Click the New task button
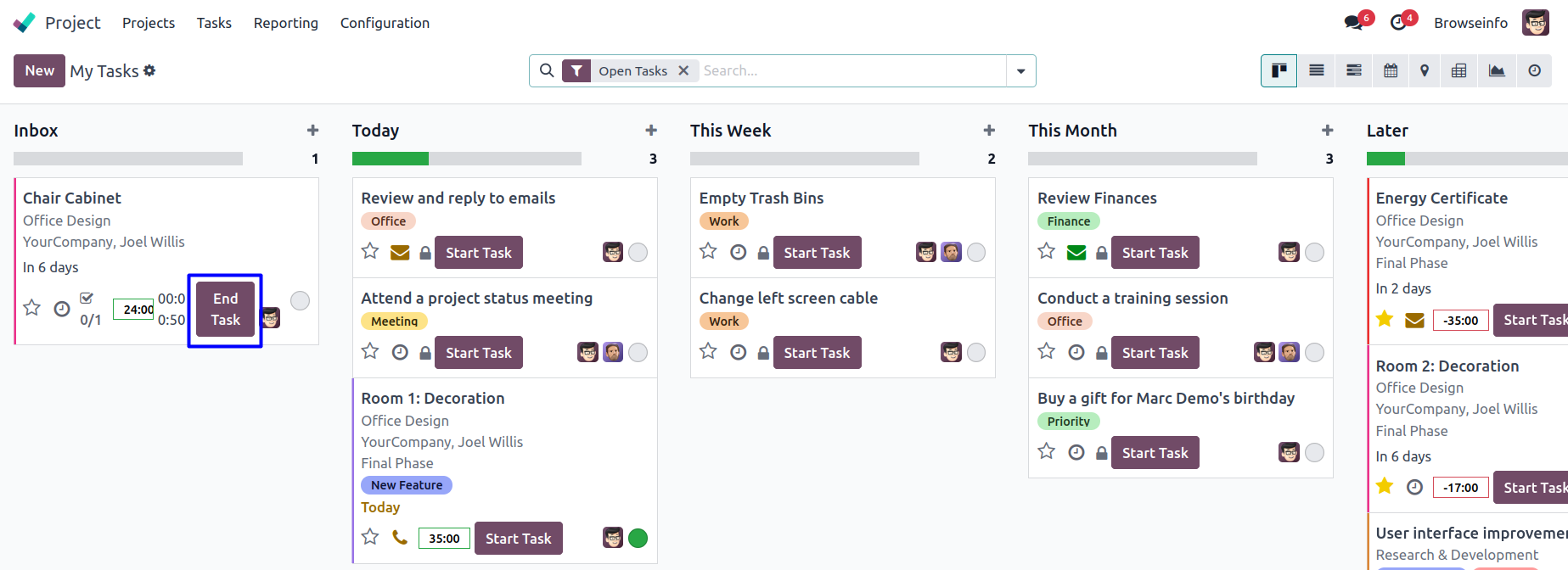 tap(39, 70)
